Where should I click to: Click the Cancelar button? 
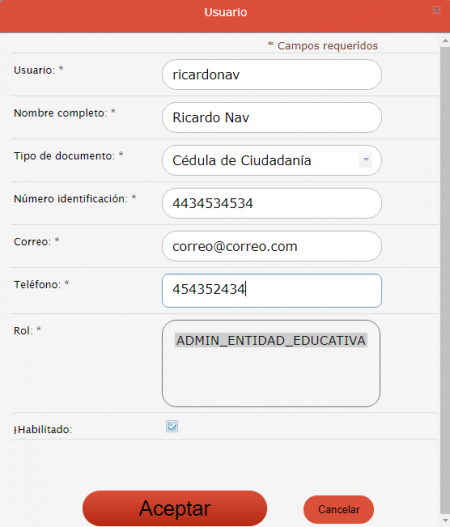point(338,509)
